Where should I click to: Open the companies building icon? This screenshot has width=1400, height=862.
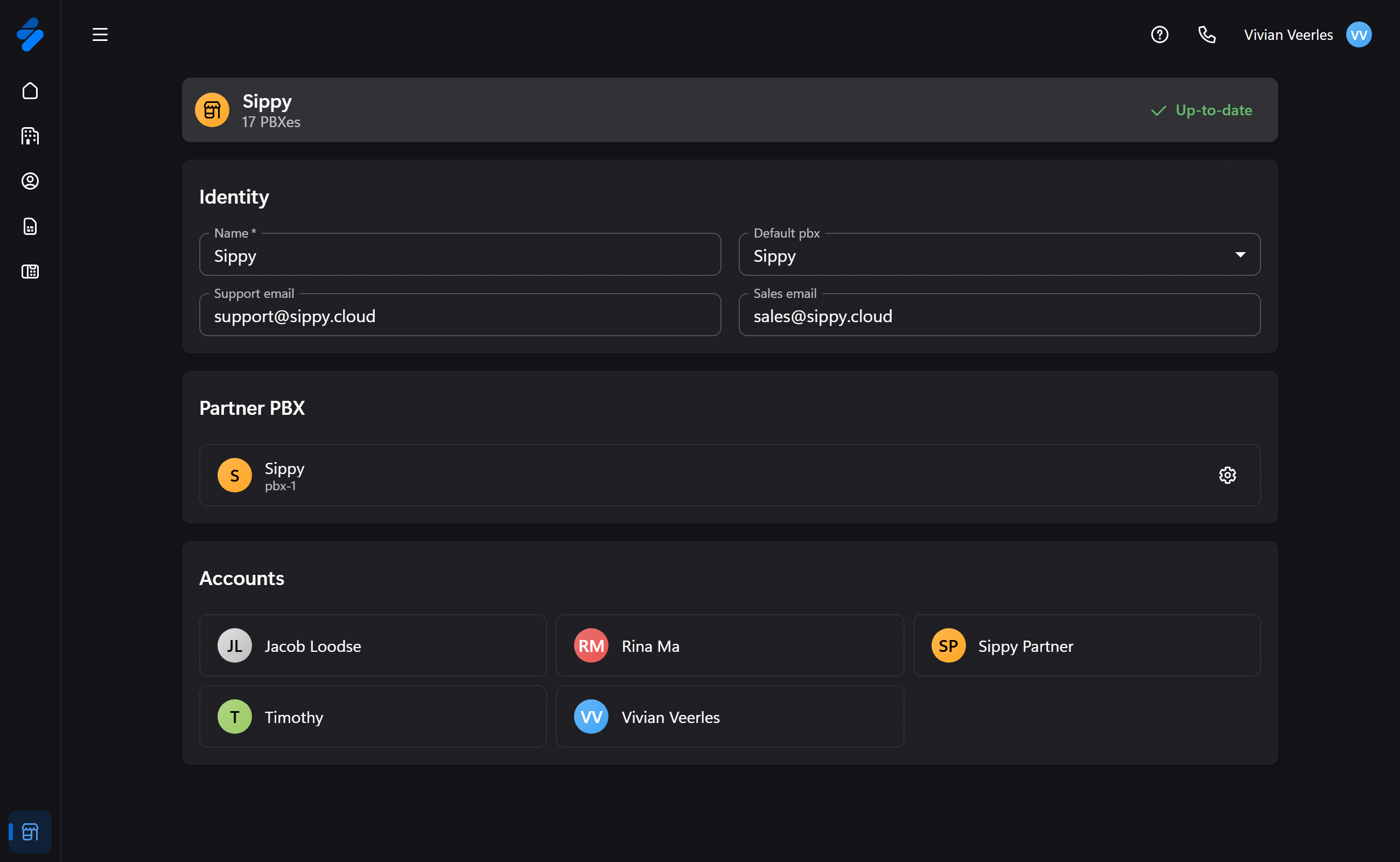coord(30,136)
